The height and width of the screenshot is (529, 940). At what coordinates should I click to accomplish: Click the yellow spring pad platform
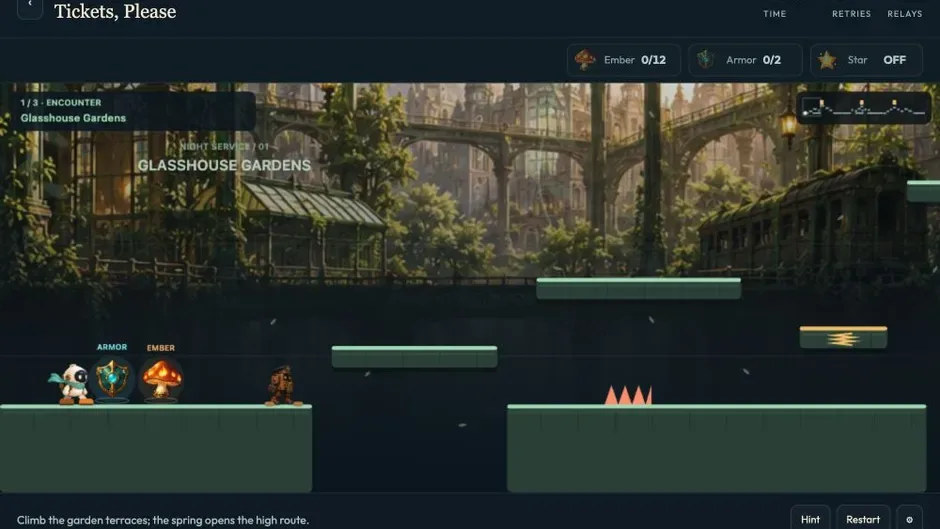pyautogui.click(x=843, y=338)
